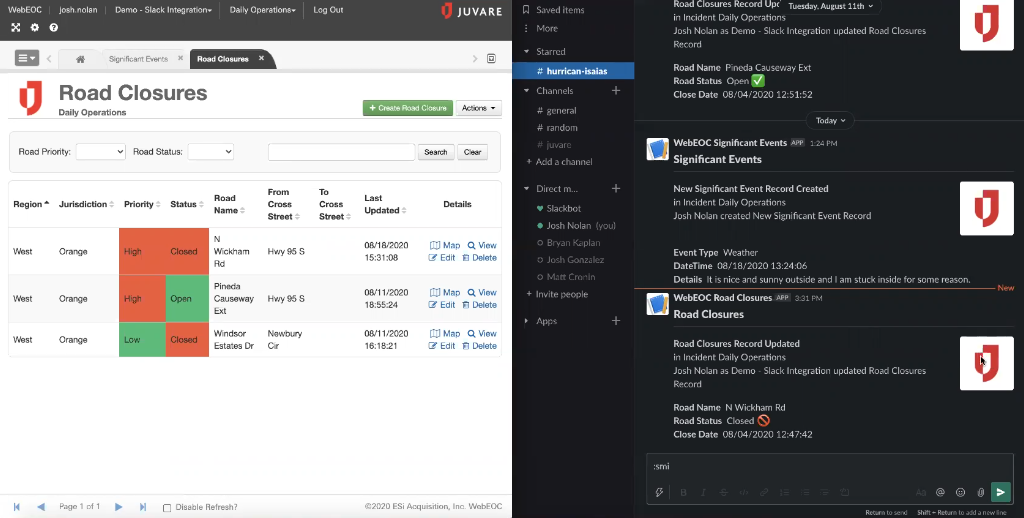Viewport: 1024px width, 518px height.
Task: Close the Road Closures tab
Action: (x=261, y=58)
